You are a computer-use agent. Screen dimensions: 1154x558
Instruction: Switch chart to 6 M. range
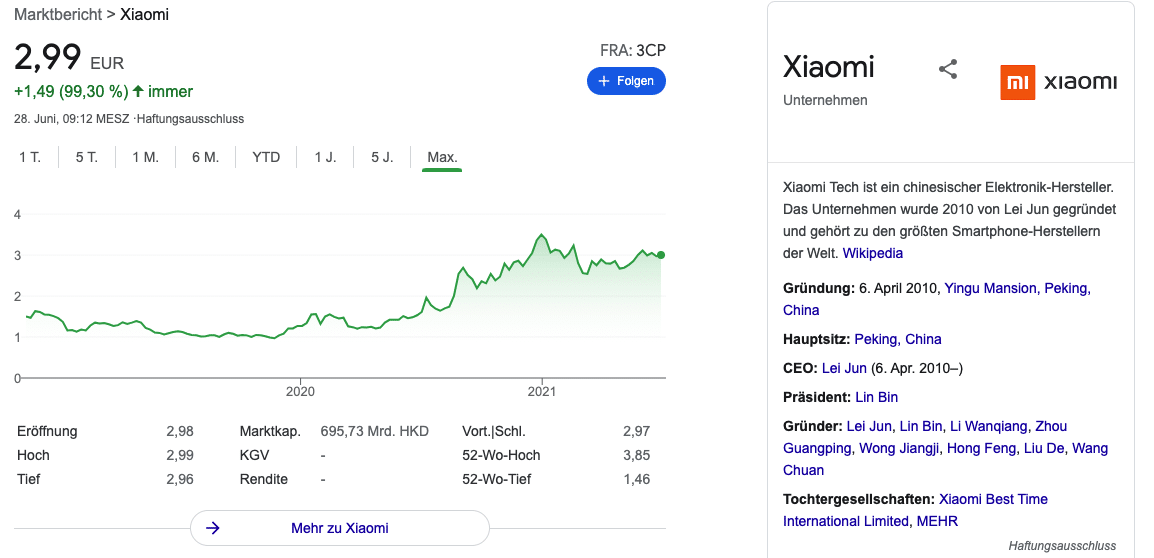pos(205,158)
